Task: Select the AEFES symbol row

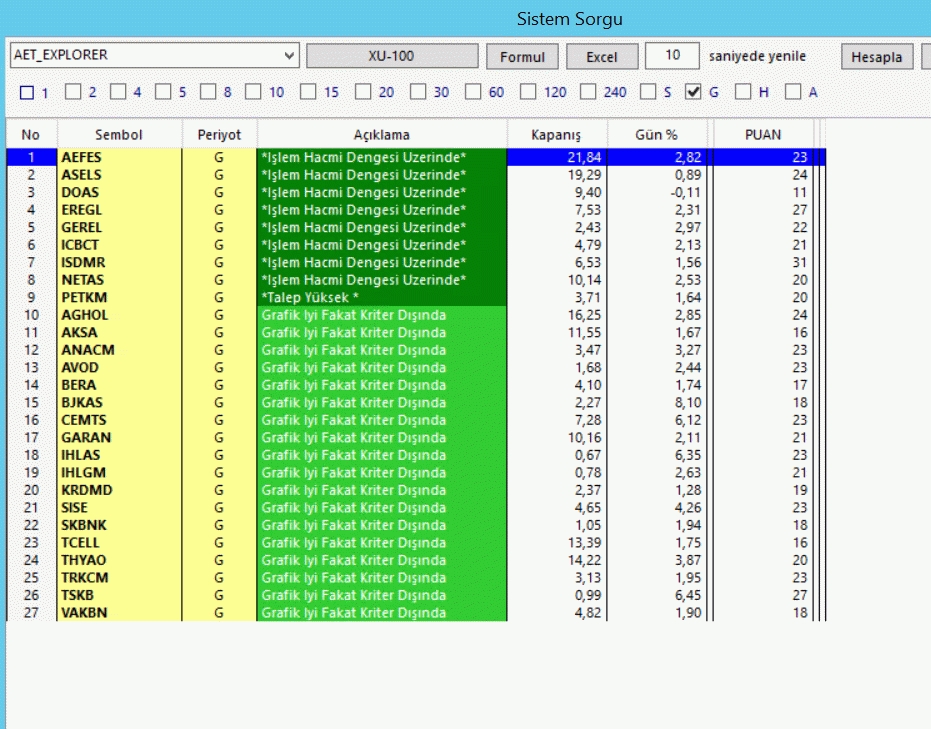Action: [416, 157]
